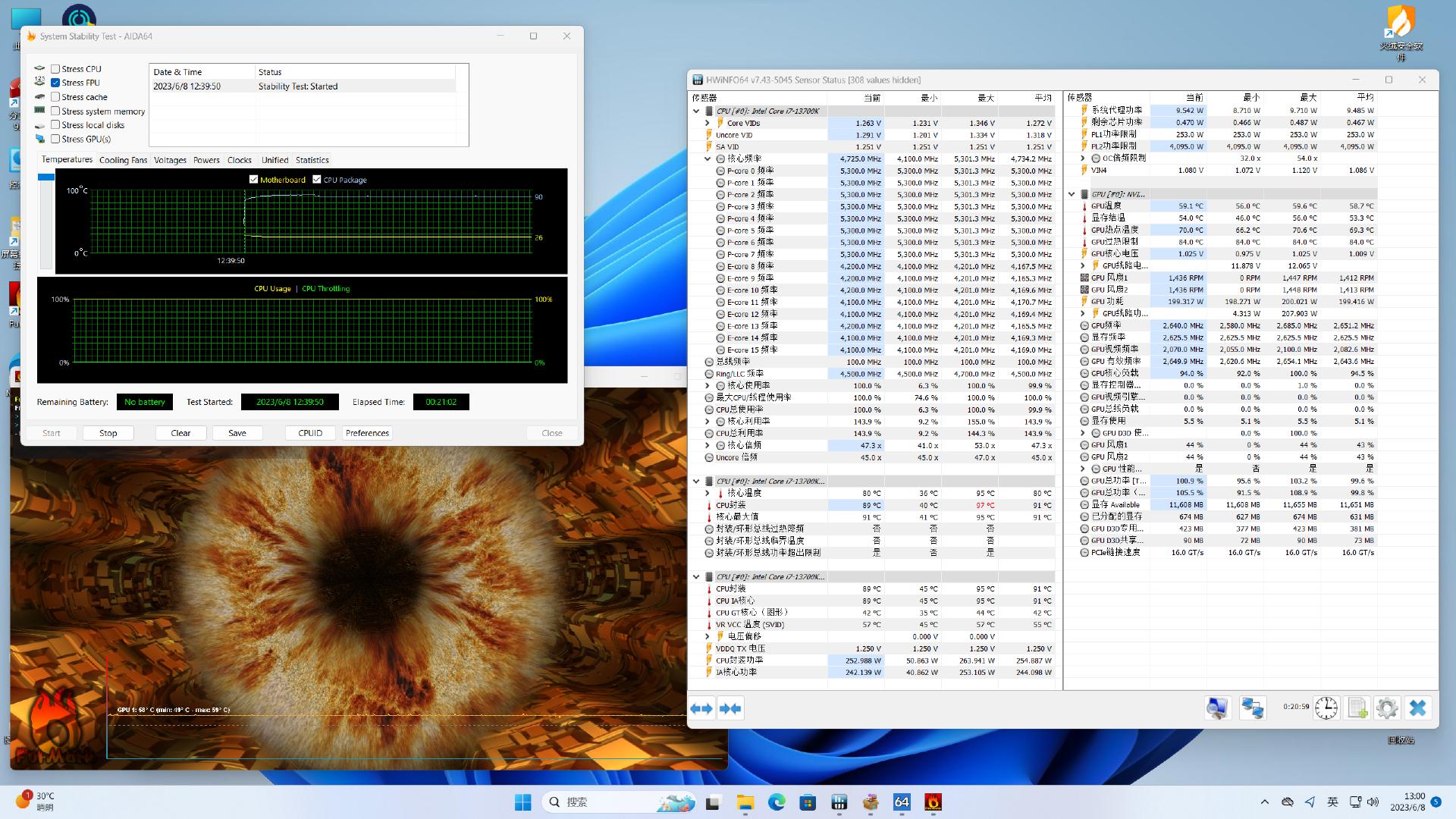Expand the Core VIDs tree row
The image size is (1456, 819).
coord(708,123)
